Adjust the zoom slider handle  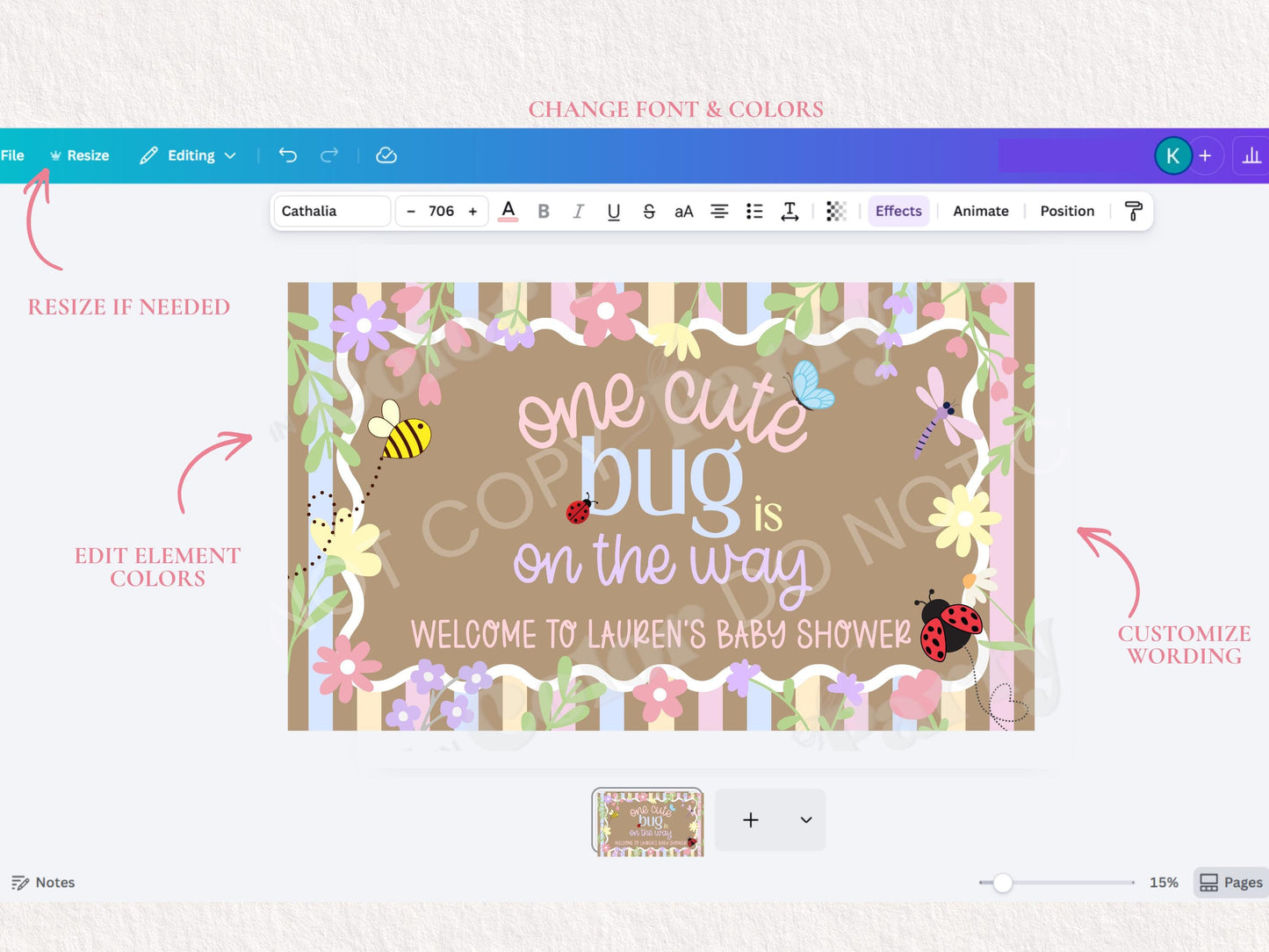(1002, 883)
